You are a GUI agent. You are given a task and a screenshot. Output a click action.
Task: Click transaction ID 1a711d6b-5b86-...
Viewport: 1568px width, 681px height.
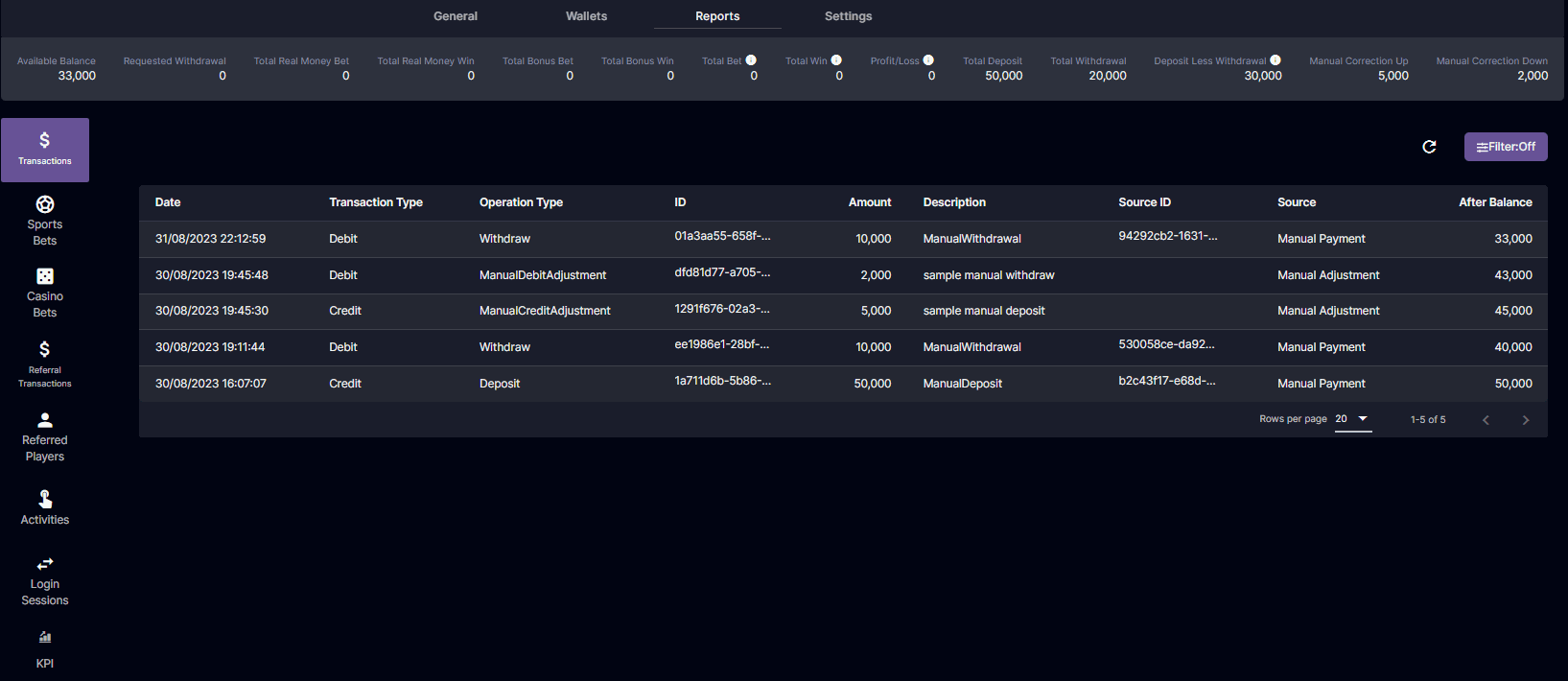[722, 381]
